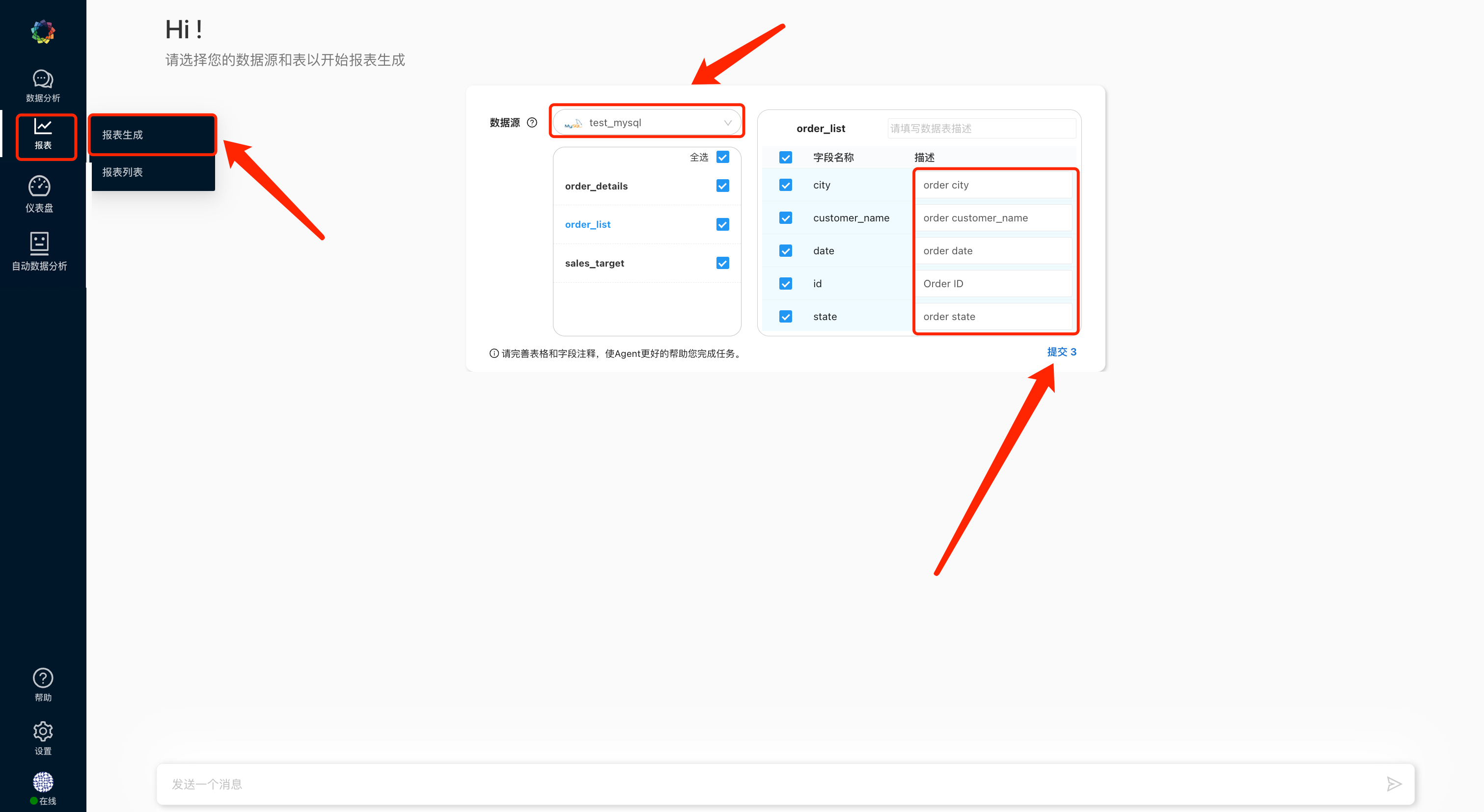Click the 帮助 (Help) icon
Screen dimensions: 1484x812
[x=43, y=679]
